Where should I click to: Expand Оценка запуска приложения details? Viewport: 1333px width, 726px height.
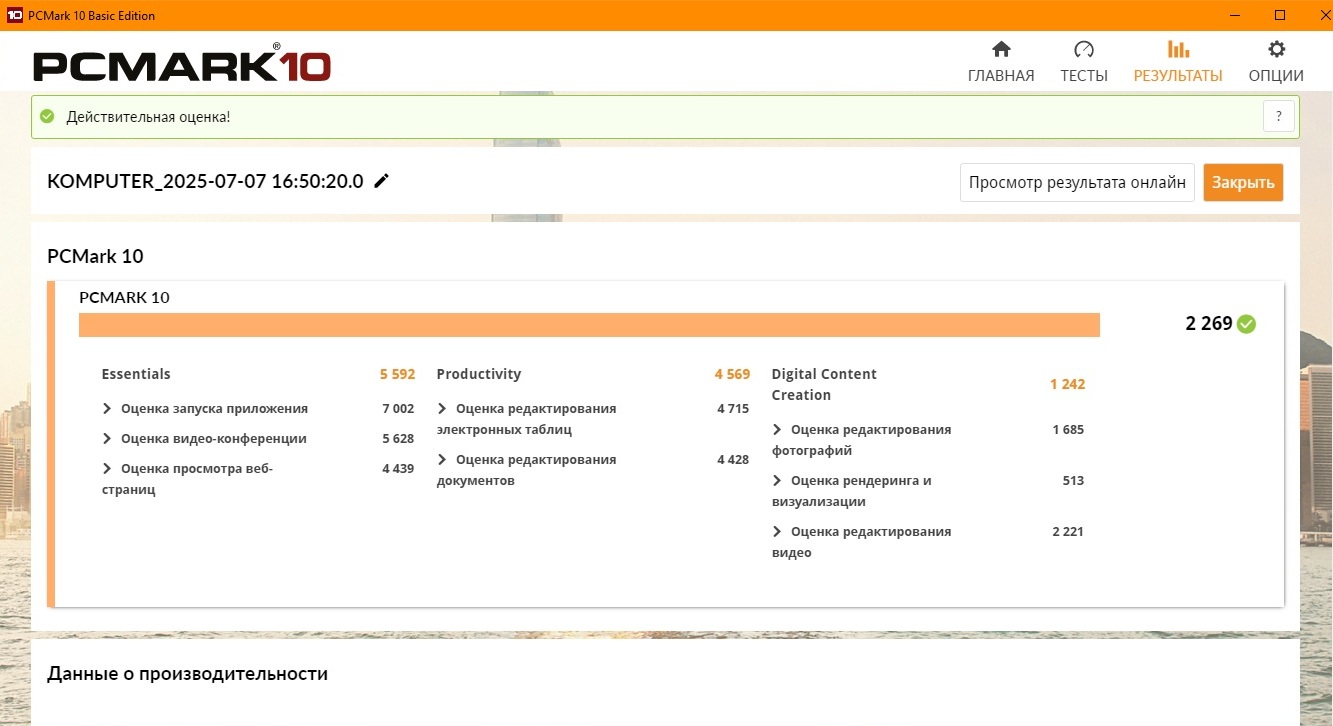(107, 409)
